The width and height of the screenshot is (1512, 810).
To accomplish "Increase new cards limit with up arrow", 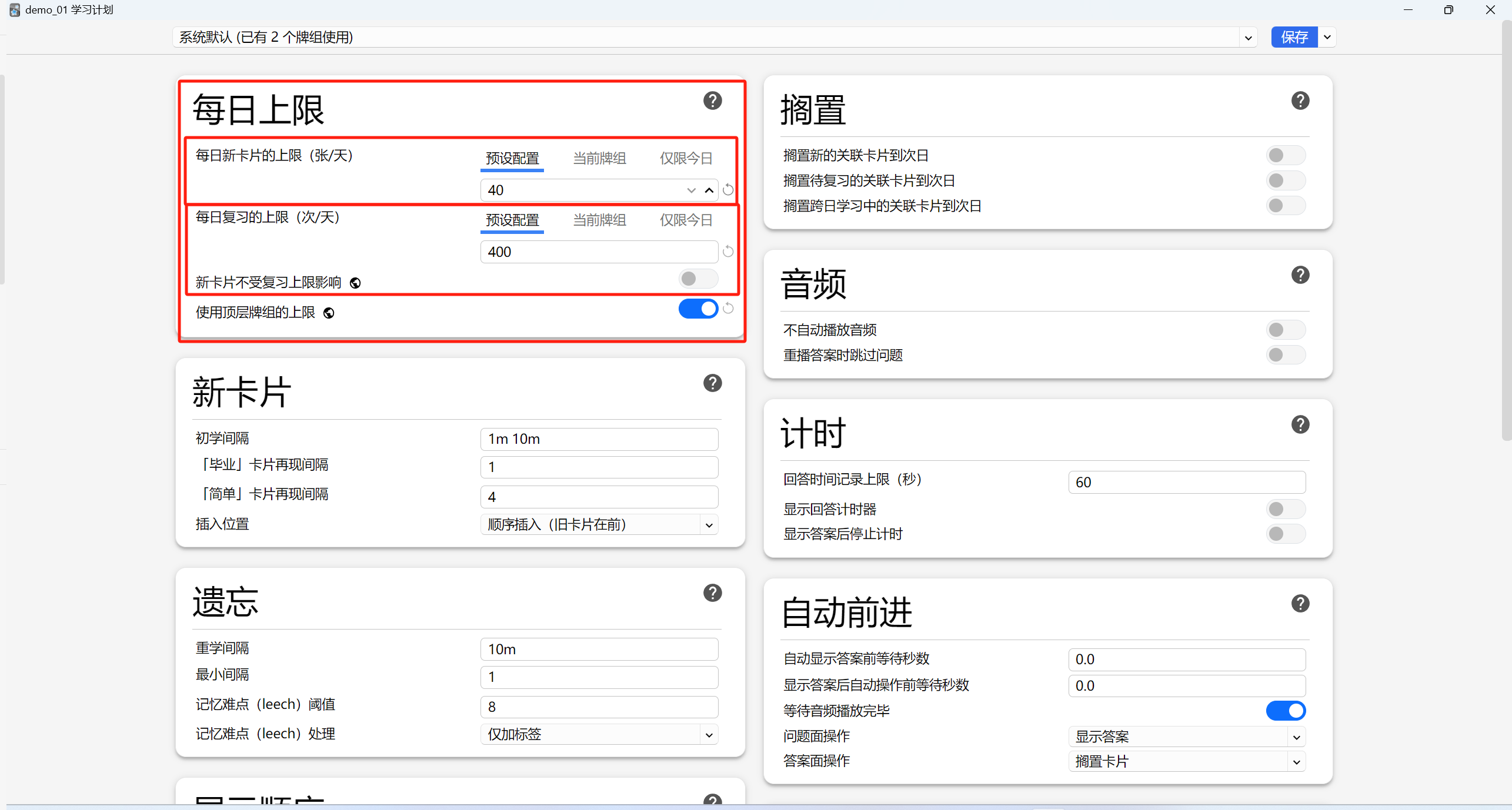I will (x=709, y=190).
